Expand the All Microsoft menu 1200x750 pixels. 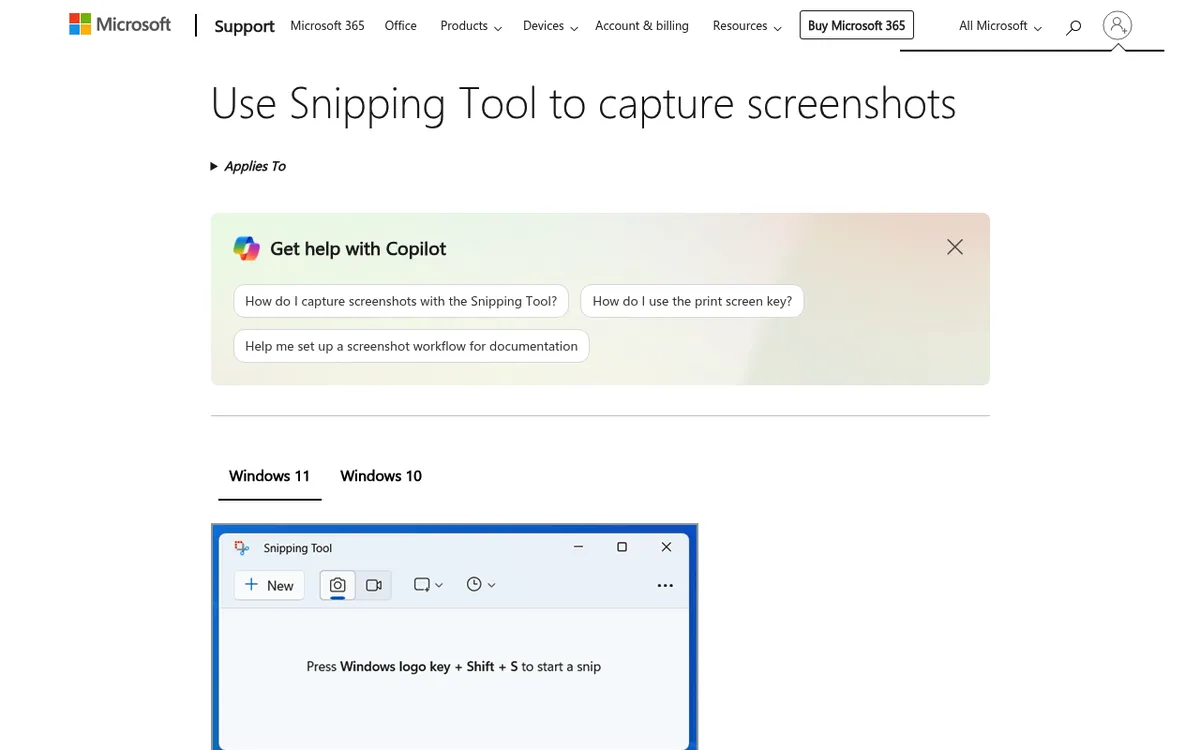pyautogui.click(x=1000, y=26)
